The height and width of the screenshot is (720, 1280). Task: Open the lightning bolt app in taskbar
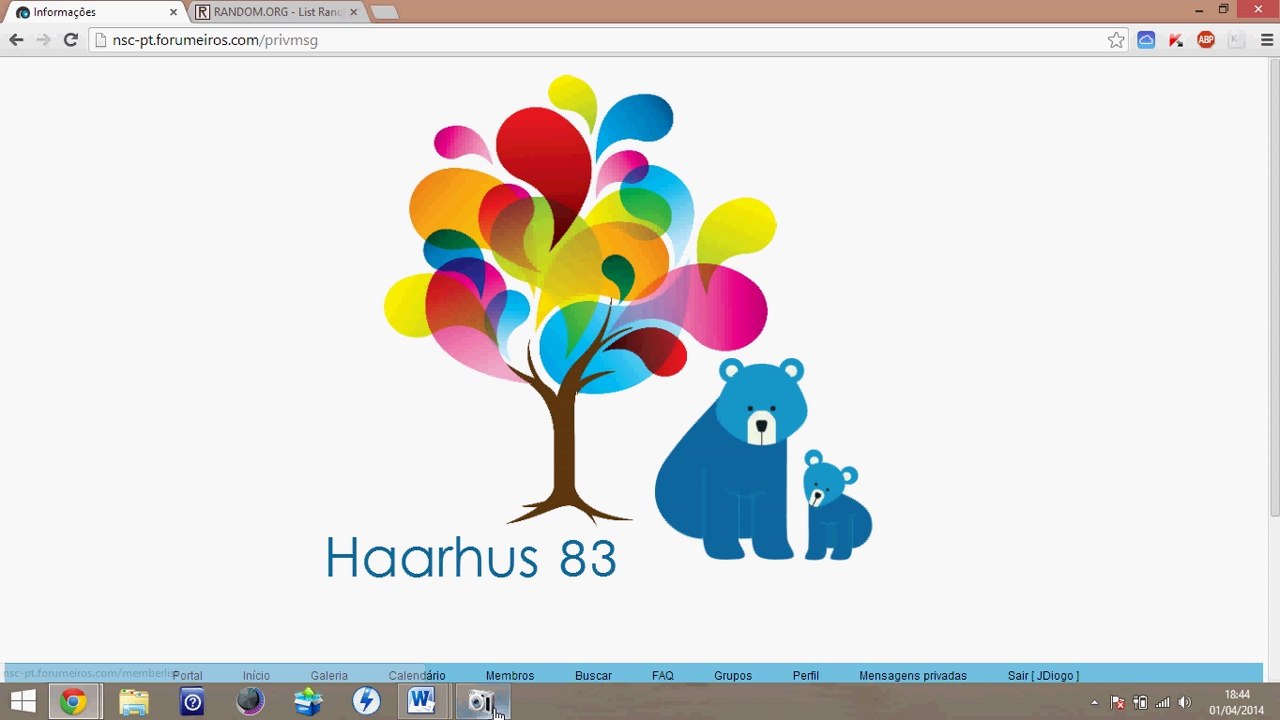click(x=366, y=702)
